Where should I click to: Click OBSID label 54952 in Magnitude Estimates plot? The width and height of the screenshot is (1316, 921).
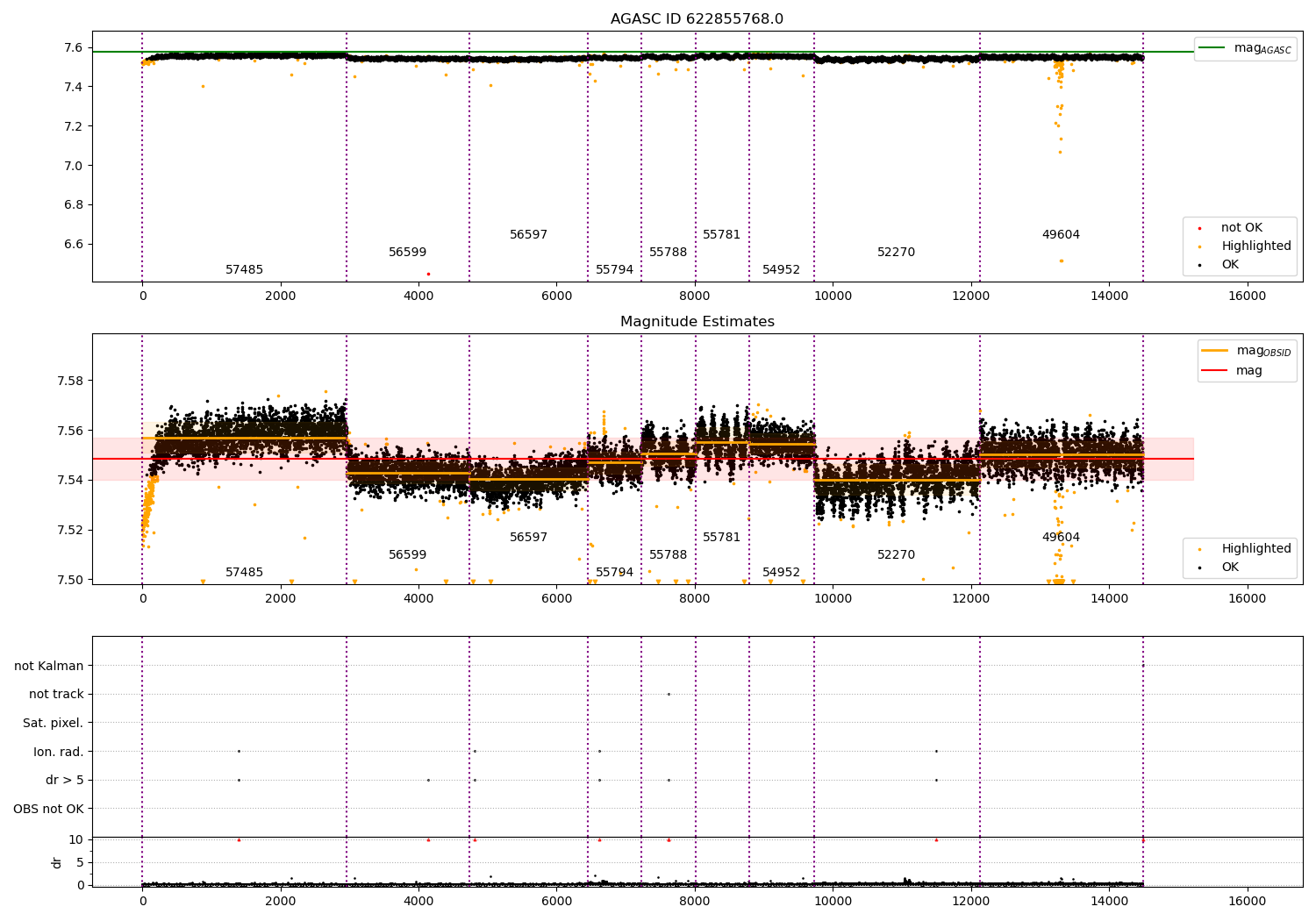pos(781,573)
